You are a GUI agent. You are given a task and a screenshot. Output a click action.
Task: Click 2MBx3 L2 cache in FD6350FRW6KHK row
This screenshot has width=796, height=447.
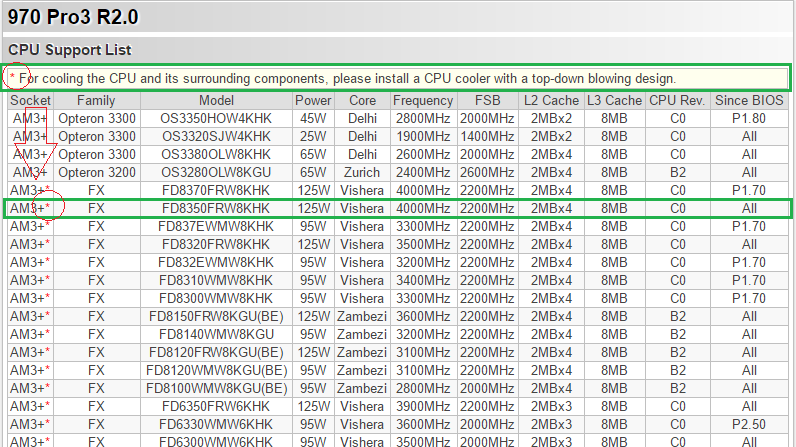[551, 406]
